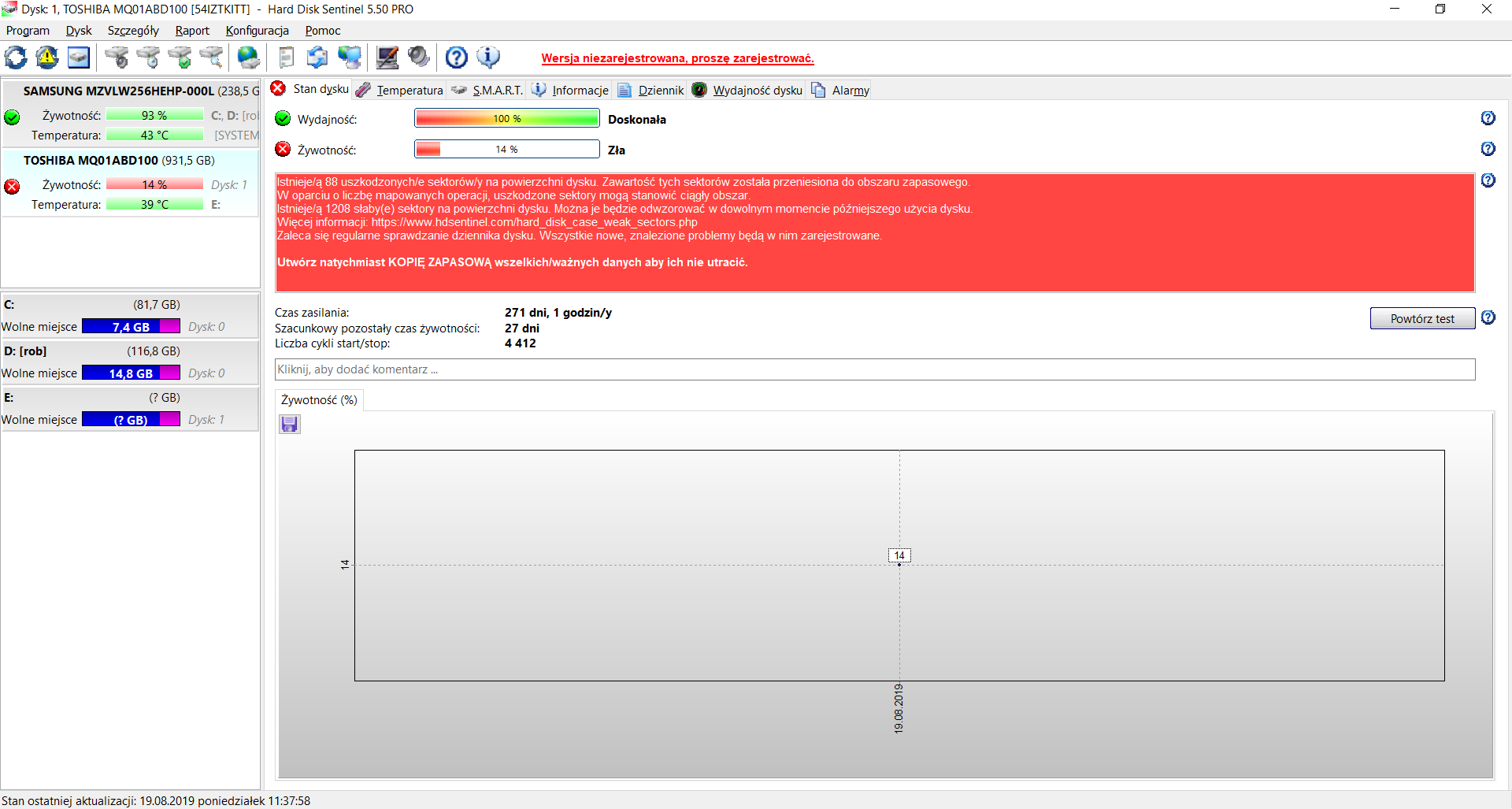This screenshot has height=809, width=1512.
Task: Switch to the S.M.A.R.T. tab
Action: (487, 90)
